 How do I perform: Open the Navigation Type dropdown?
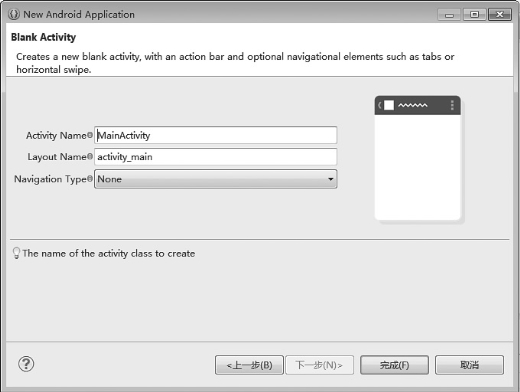[x=216, y=179]
